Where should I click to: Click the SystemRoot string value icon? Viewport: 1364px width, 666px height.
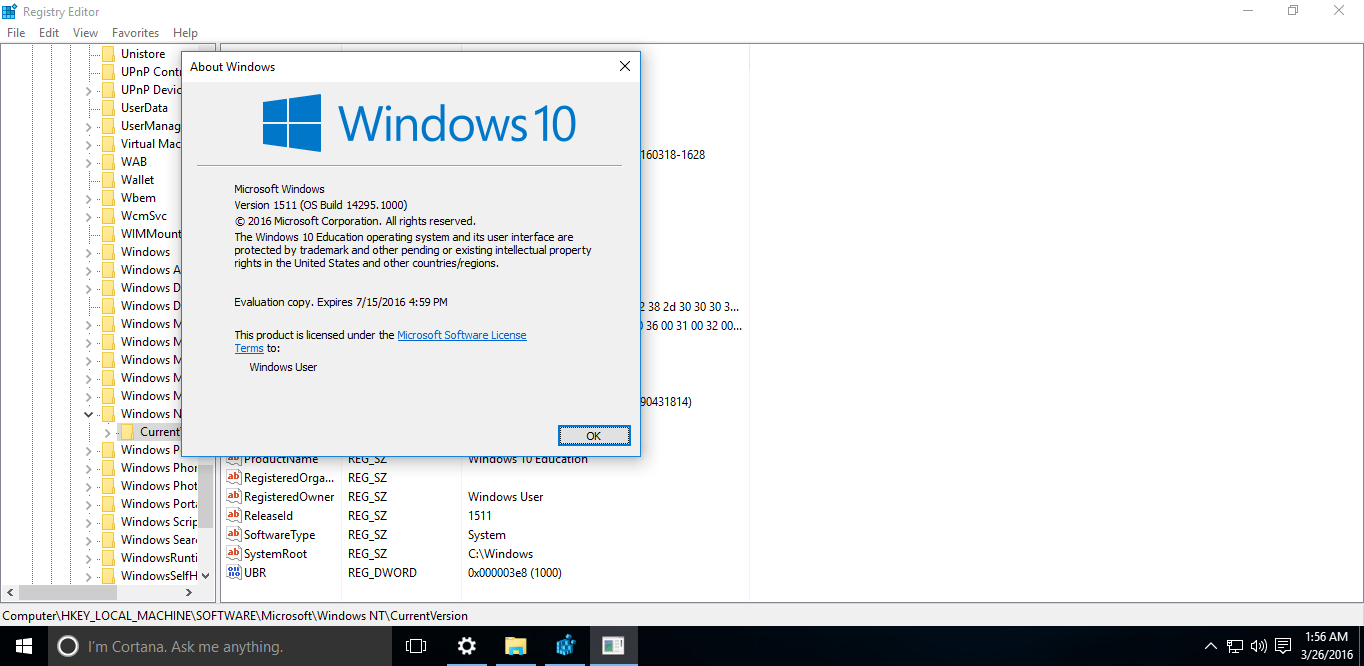coord(234,554)
